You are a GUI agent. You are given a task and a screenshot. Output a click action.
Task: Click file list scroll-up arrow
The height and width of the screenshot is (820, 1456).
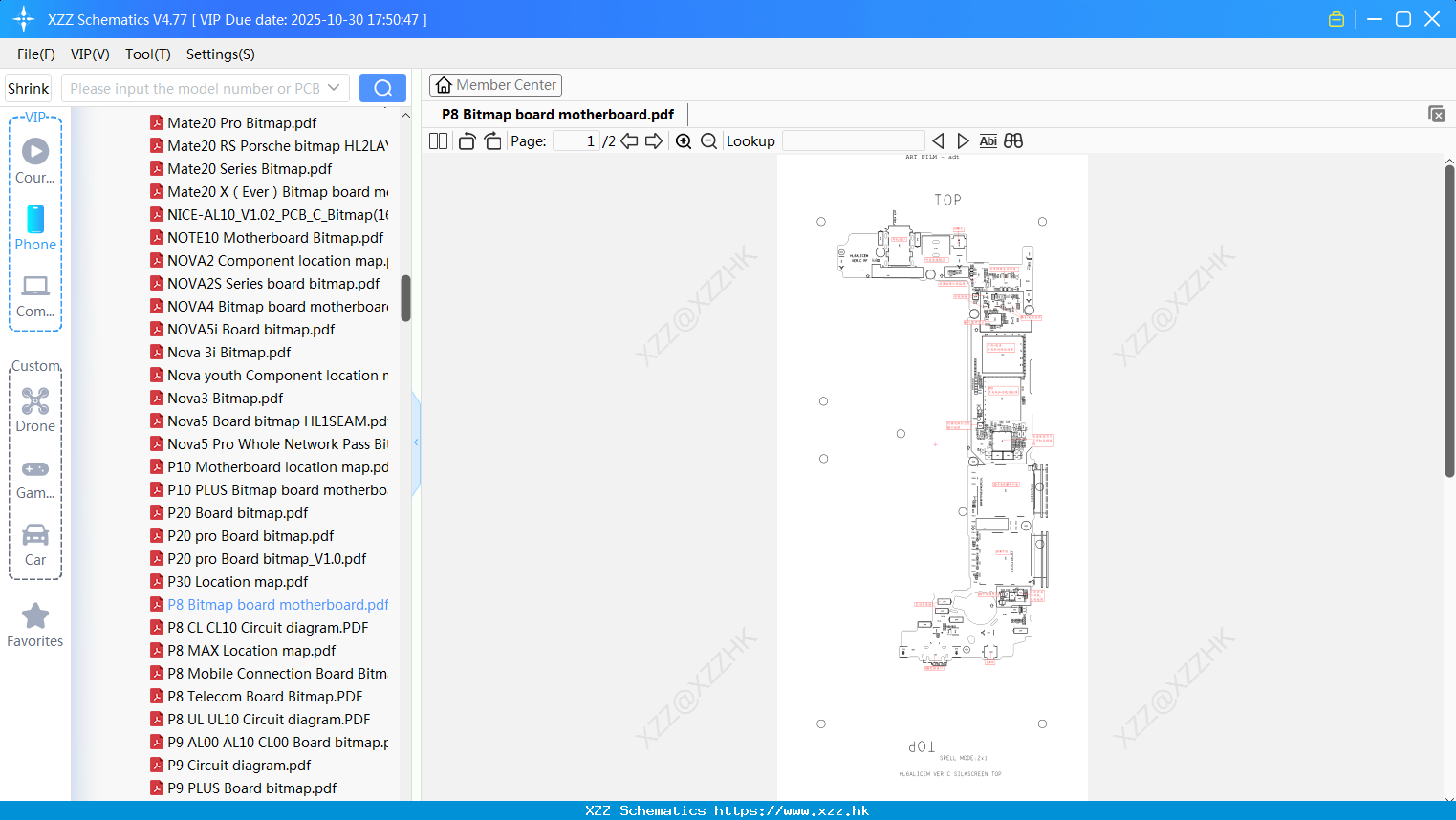click(x=405, y=116)
